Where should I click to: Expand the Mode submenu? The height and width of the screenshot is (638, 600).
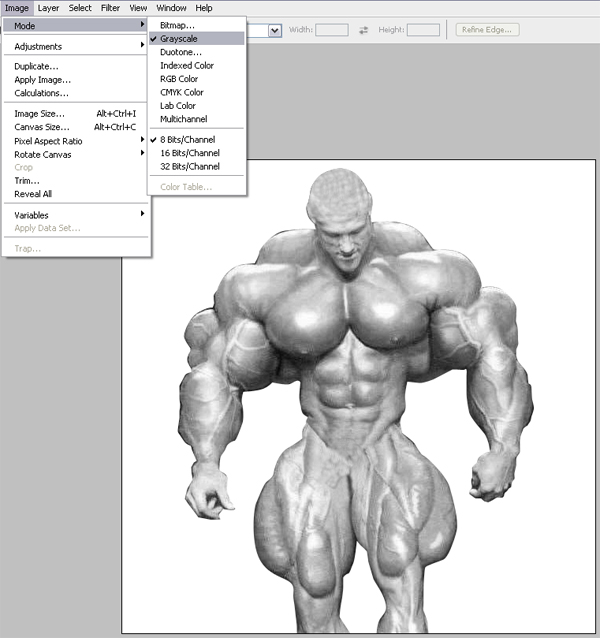(75, 26)
